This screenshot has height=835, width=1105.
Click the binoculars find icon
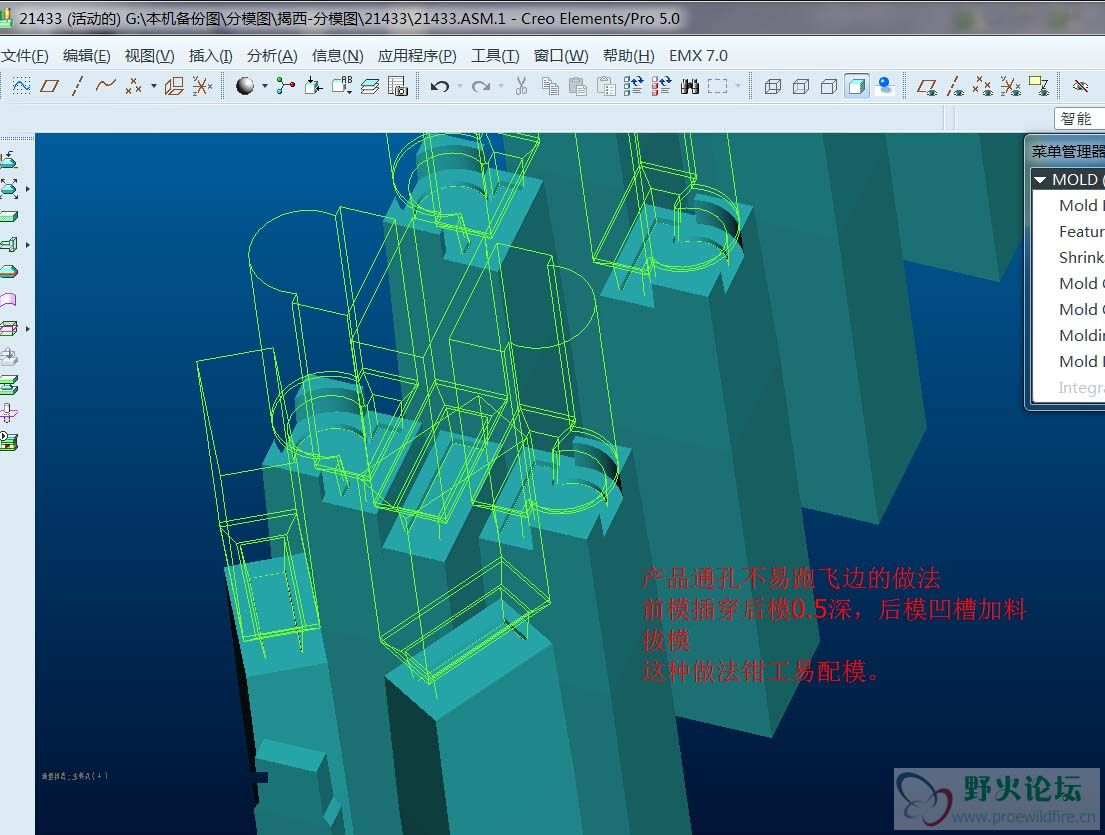tap(690, 86)
